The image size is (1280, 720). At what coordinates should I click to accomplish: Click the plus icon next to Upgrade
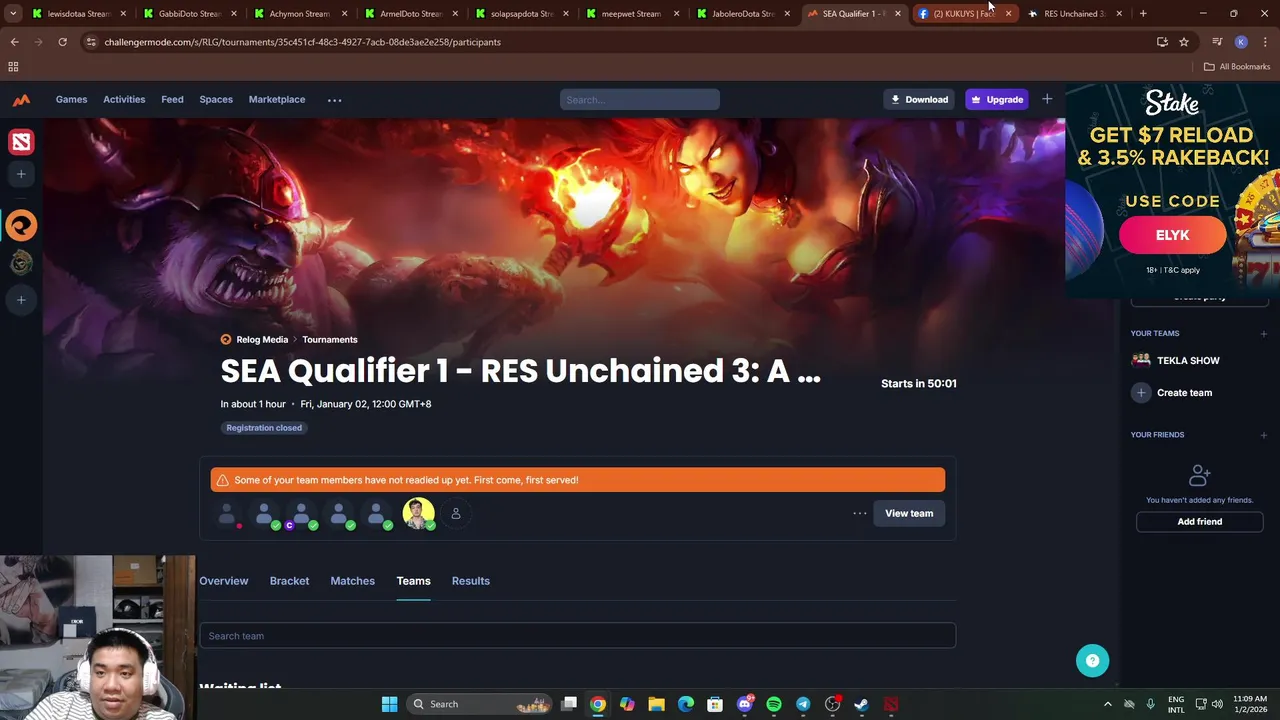tap(1047, 99)
